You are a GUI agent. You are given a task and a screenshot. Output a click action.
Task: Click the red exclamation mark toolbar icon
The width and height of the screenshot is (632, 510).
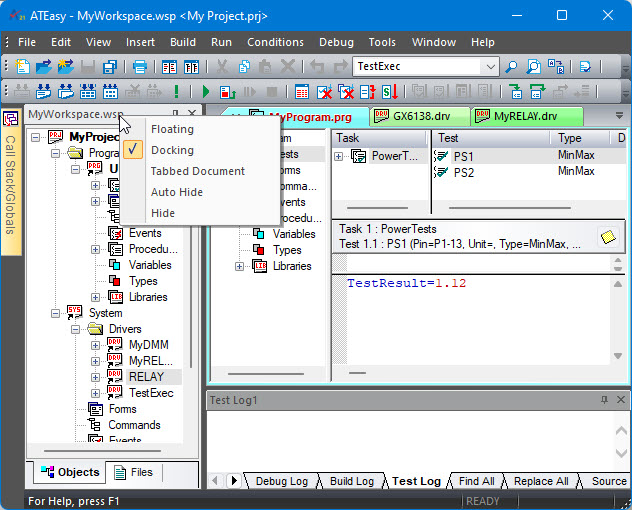point(177,92)
